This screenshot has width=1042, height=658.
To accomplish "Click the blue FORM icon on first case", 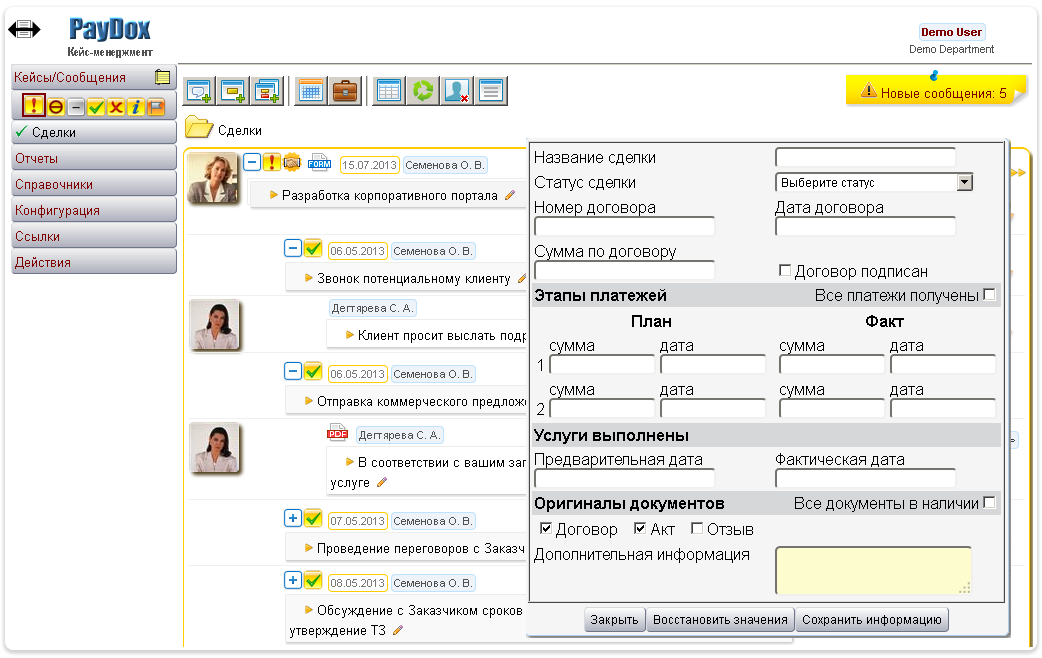I will (319, 163).
